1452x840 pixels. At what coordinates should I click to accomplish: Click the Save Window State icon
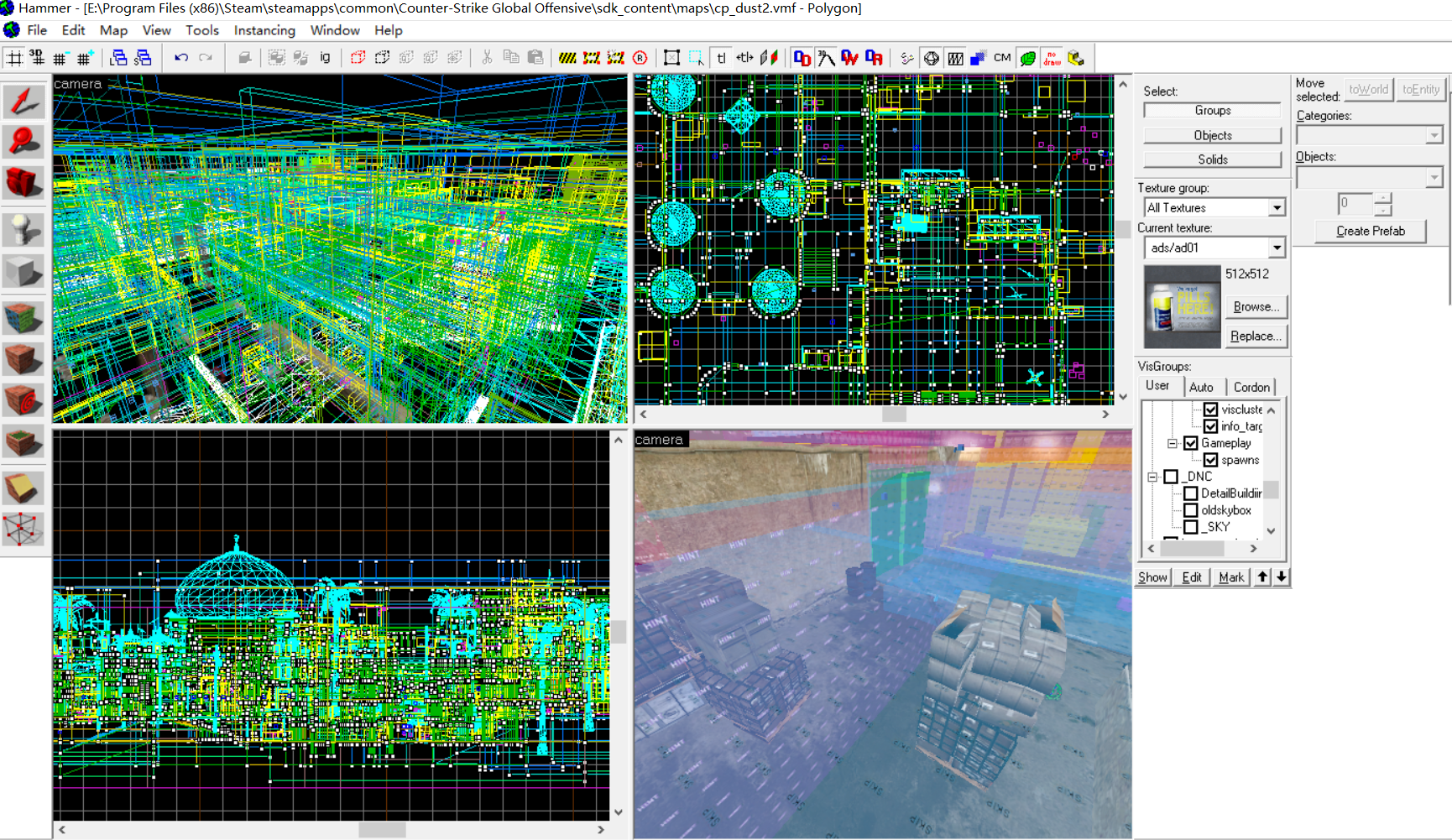click(x=144, y=58)
